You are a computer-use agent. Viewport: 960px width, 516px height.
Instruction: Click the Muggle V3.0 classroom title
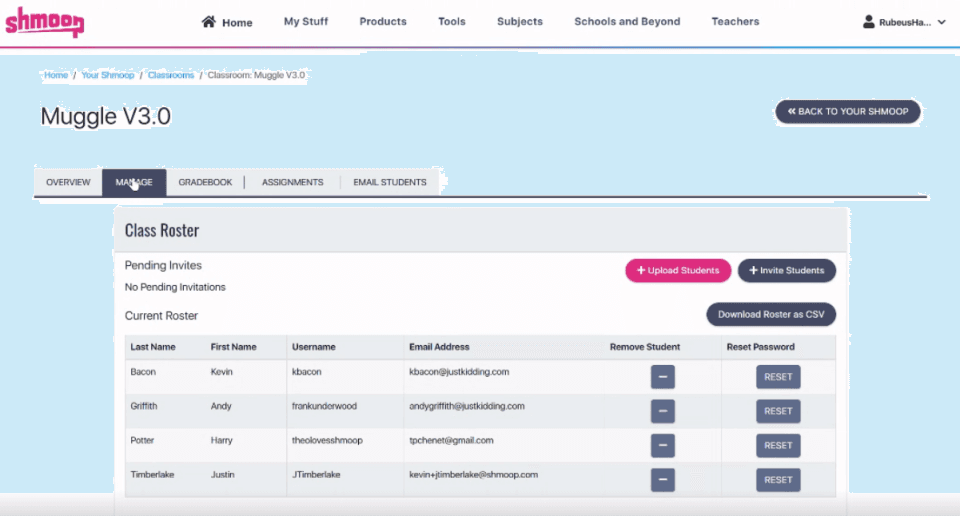pyautogui.click(x=105, y=116)
